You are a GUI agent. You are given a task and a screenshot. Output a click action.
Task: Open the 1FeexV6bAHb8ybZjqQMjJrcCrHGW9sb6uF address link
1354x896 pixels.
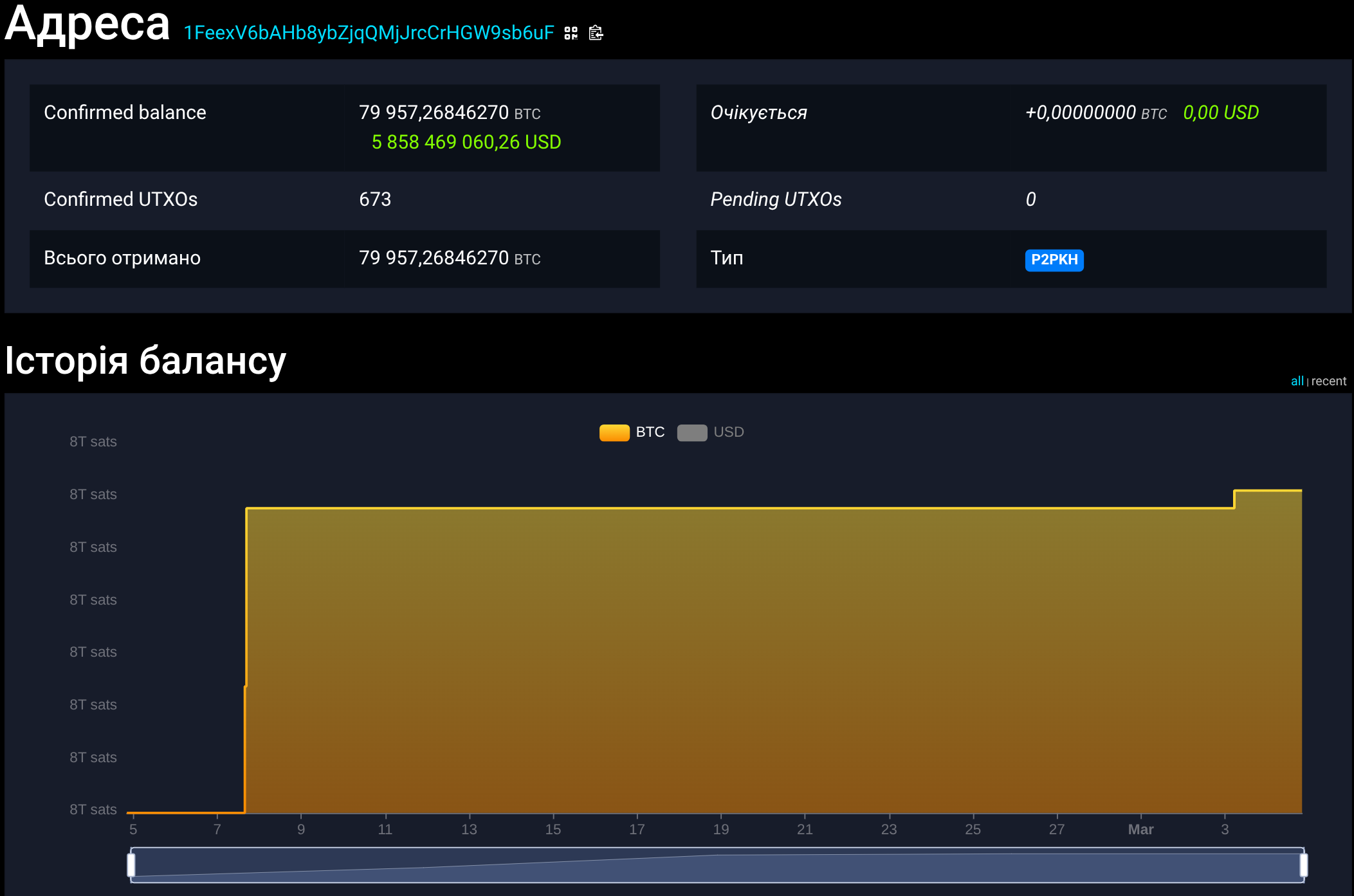pyautogui.click(x=369, y=33)
